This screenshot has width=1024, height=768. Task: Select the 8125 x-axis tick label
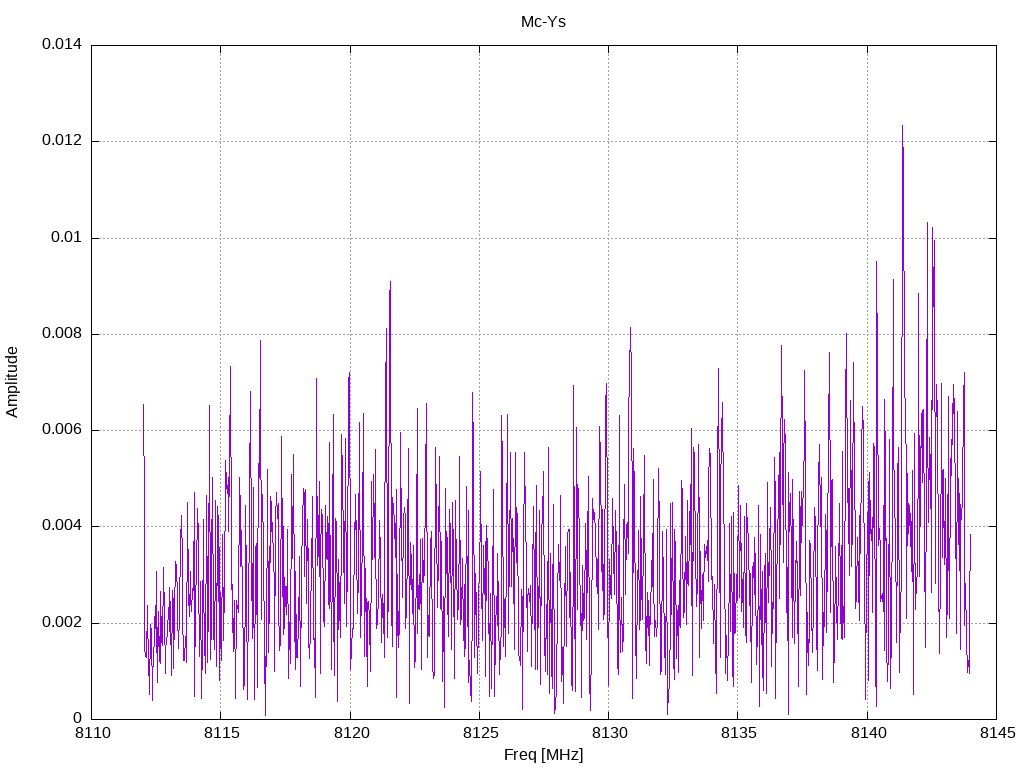(479, 733)
